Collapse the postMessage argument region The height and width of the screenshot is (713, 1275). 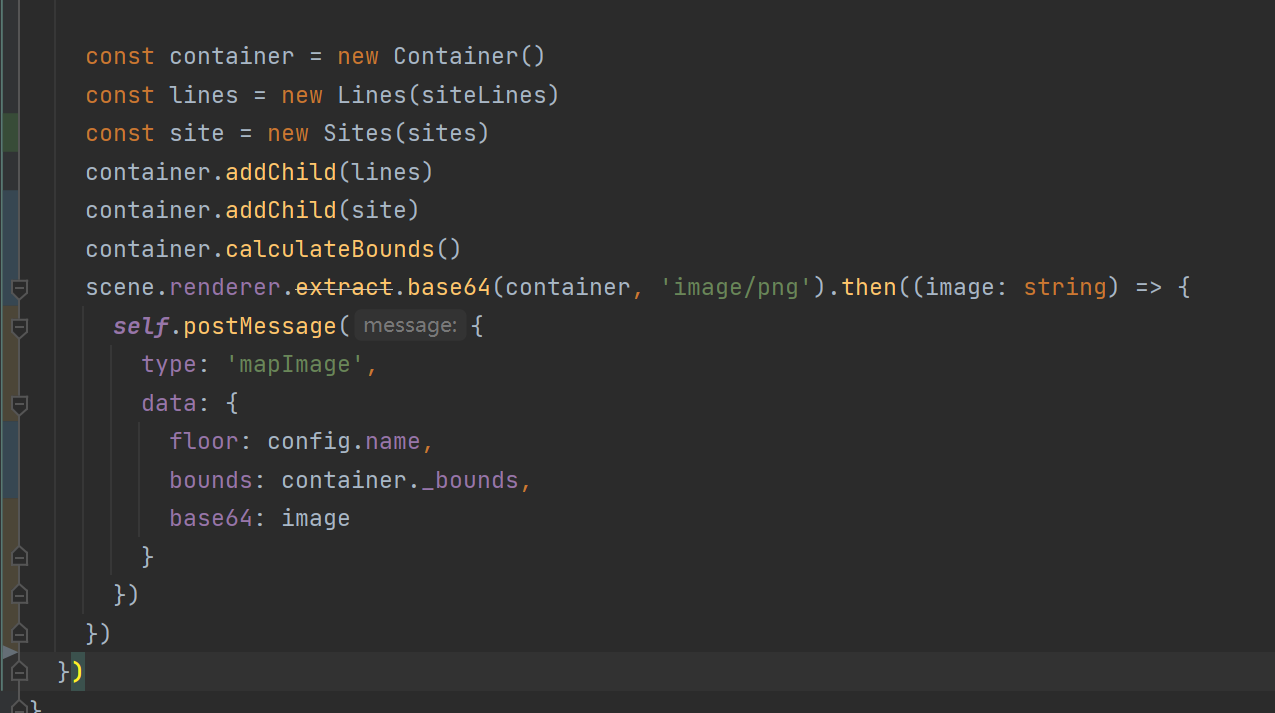(18, 325)
